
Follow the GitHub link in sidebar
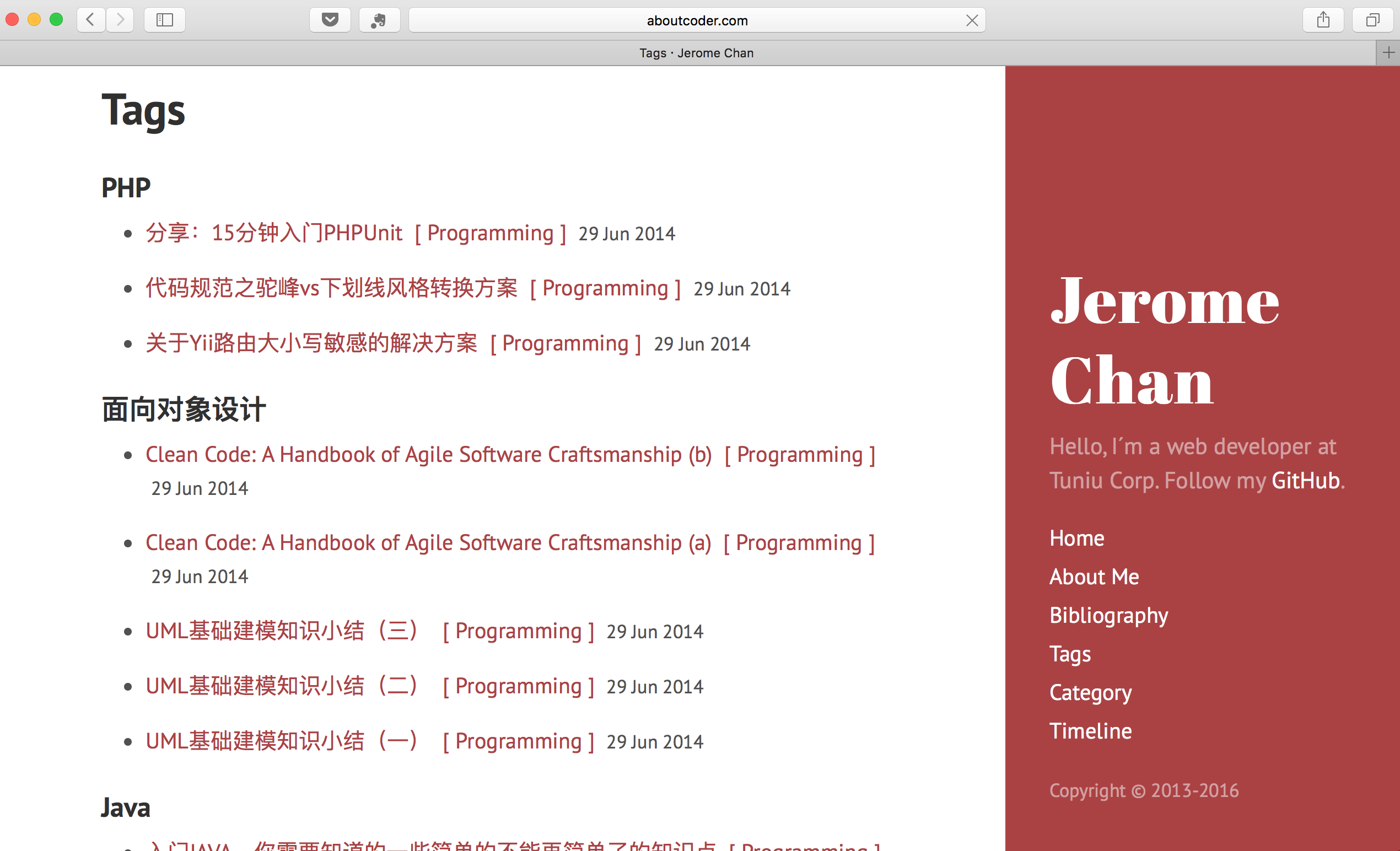[x=1305, y=481]
